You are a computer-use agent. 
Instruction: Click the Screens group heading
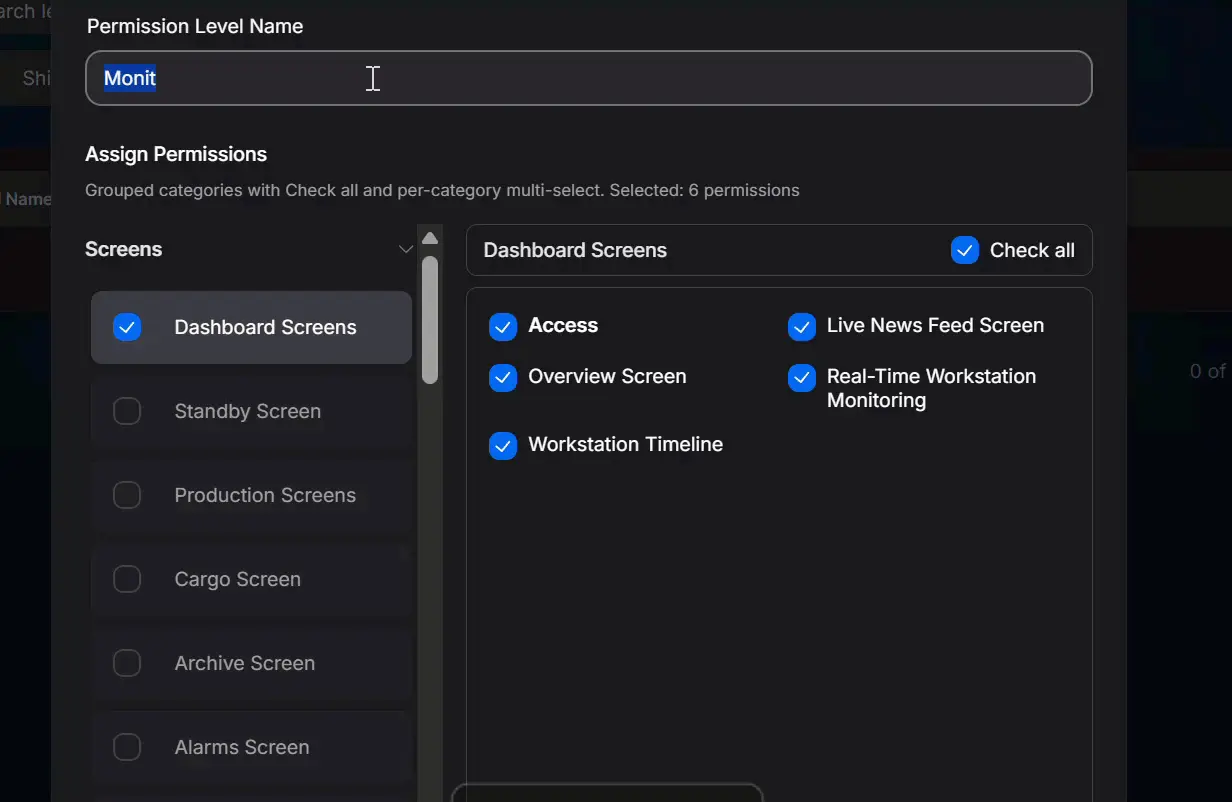click(x=123, y=249)
